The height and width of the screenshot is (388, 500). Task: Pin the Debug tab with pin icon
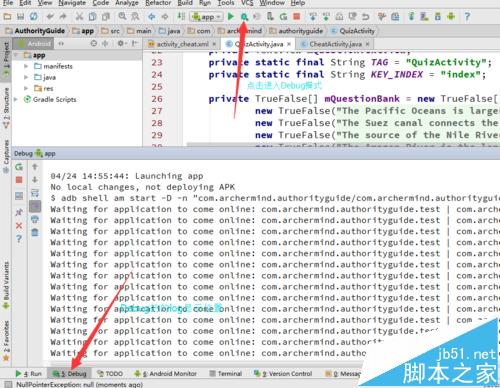pos(19,212)
